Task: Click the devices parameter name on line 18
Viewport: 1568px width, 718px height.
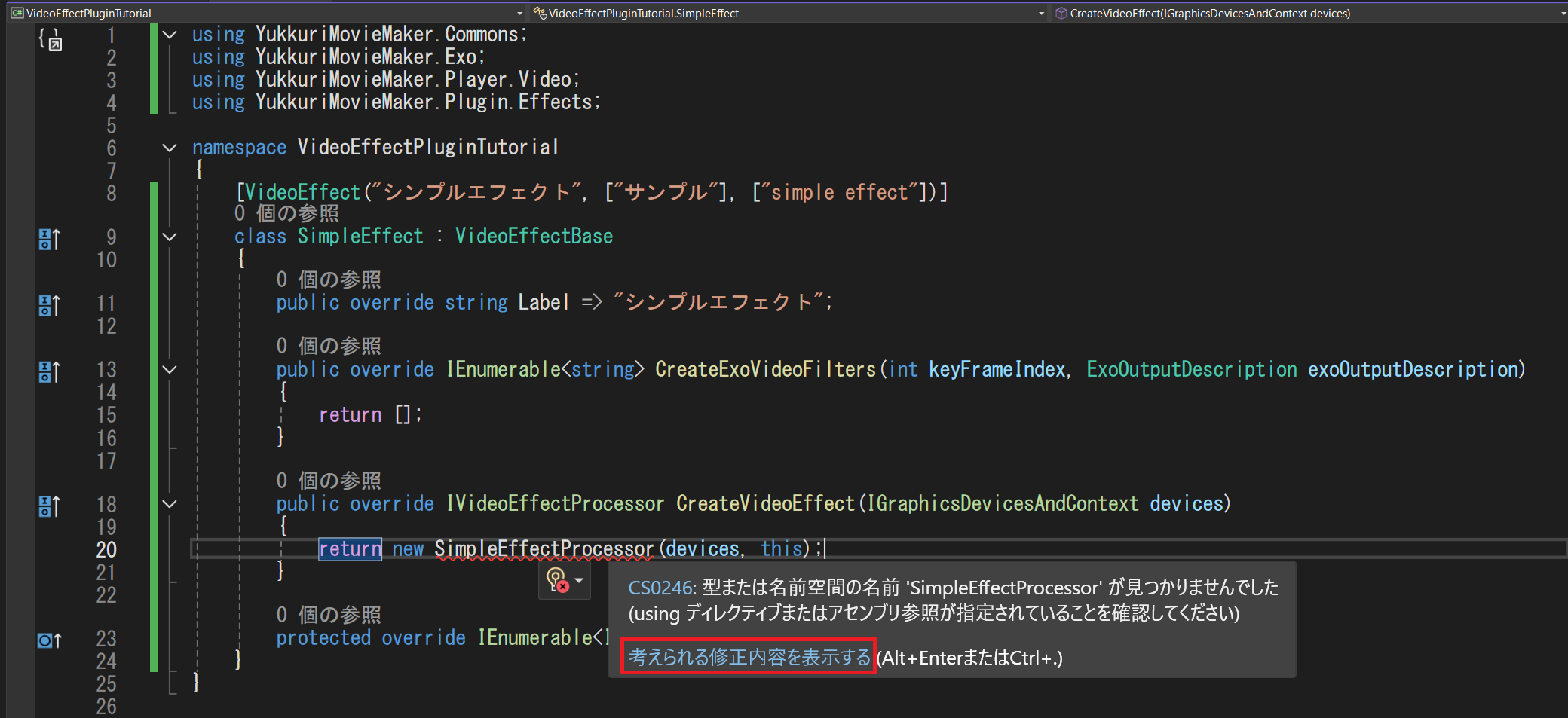Action: pos(1187,503)
